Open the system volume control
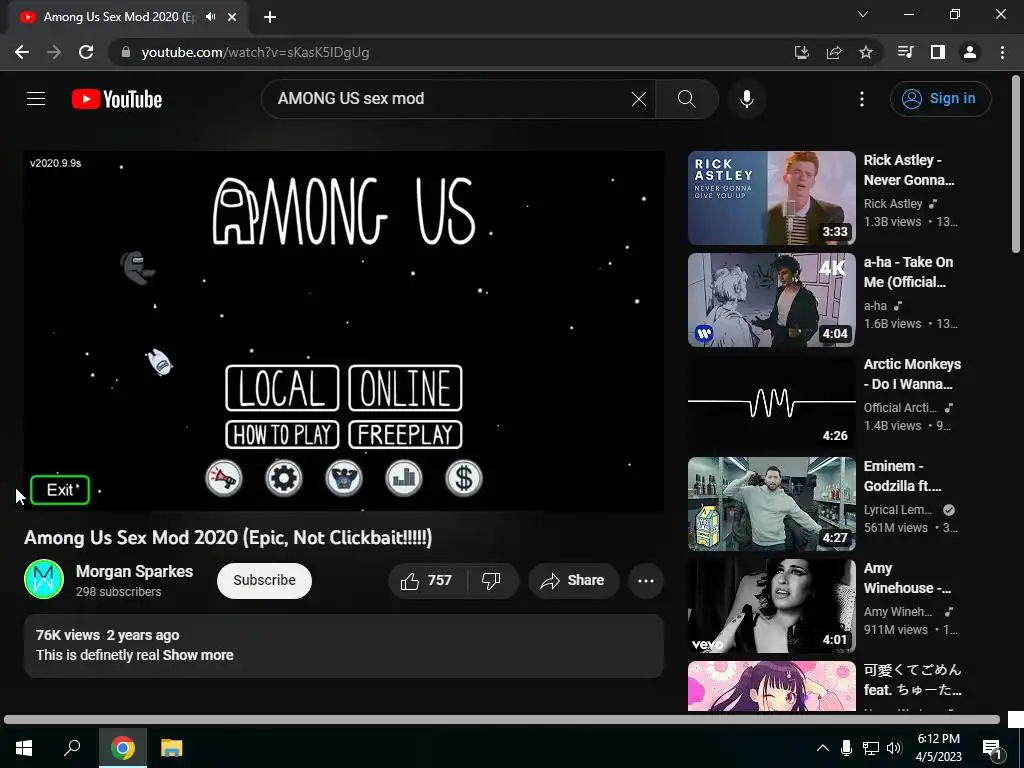The height and width of the screenshot is (768, 1024). (894, 748)
